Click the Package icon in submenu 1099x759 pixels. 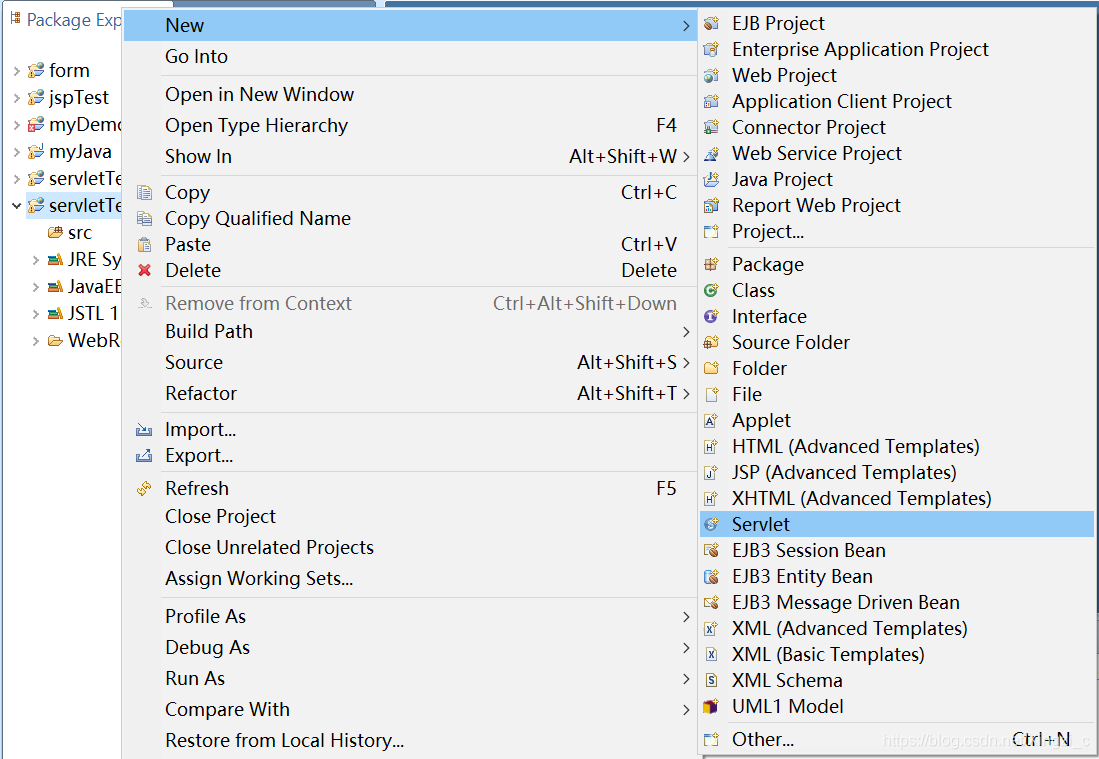pos(711,264)
